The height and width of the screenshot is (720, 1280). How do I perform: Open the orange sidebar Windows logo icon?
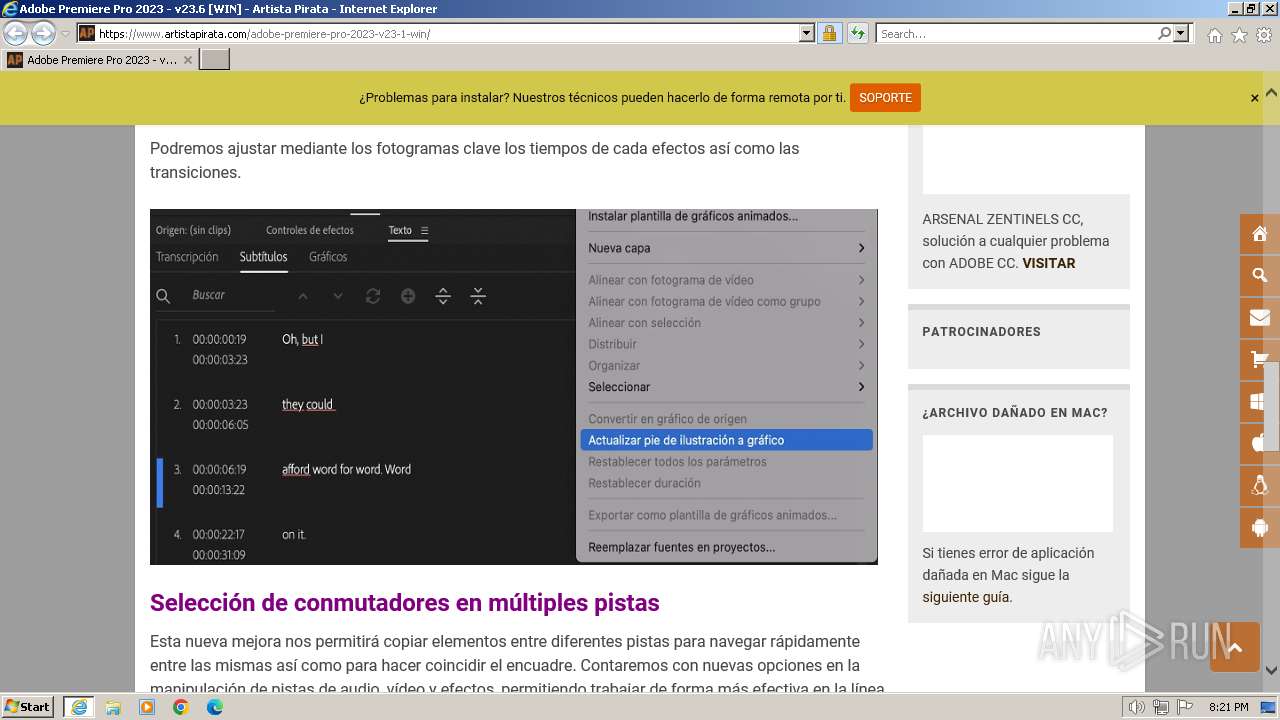click(x=1259, y=402)
